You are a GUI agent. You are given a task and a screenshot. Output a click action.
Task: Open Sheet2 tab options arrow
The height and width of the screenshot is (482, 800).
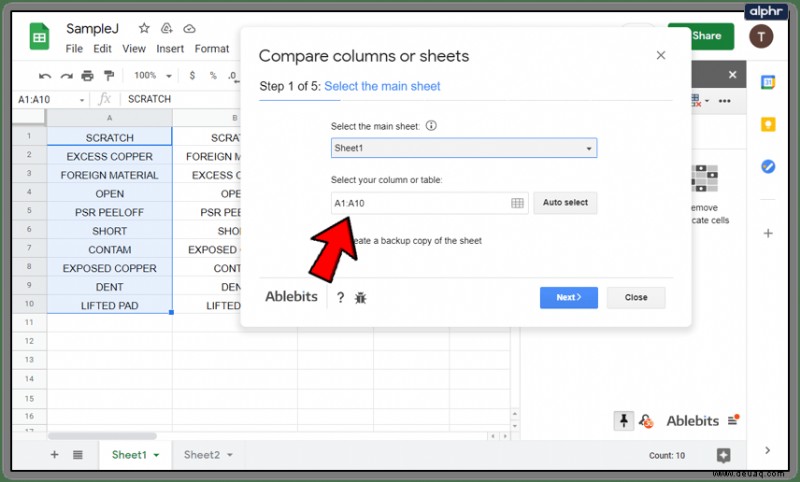pos(230,455)
